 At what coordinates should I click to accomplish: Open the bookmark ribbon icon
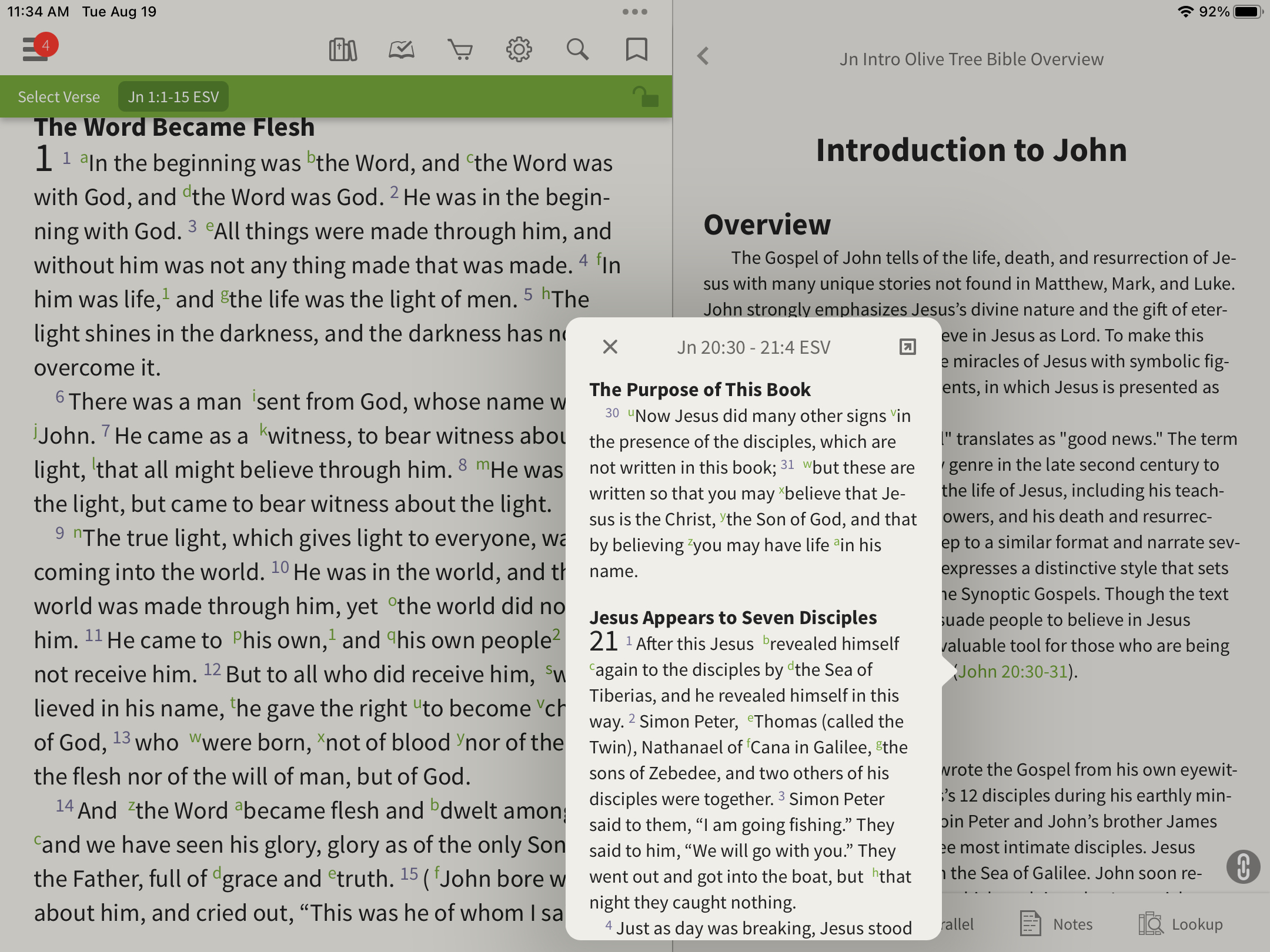[x=636, y=50]
